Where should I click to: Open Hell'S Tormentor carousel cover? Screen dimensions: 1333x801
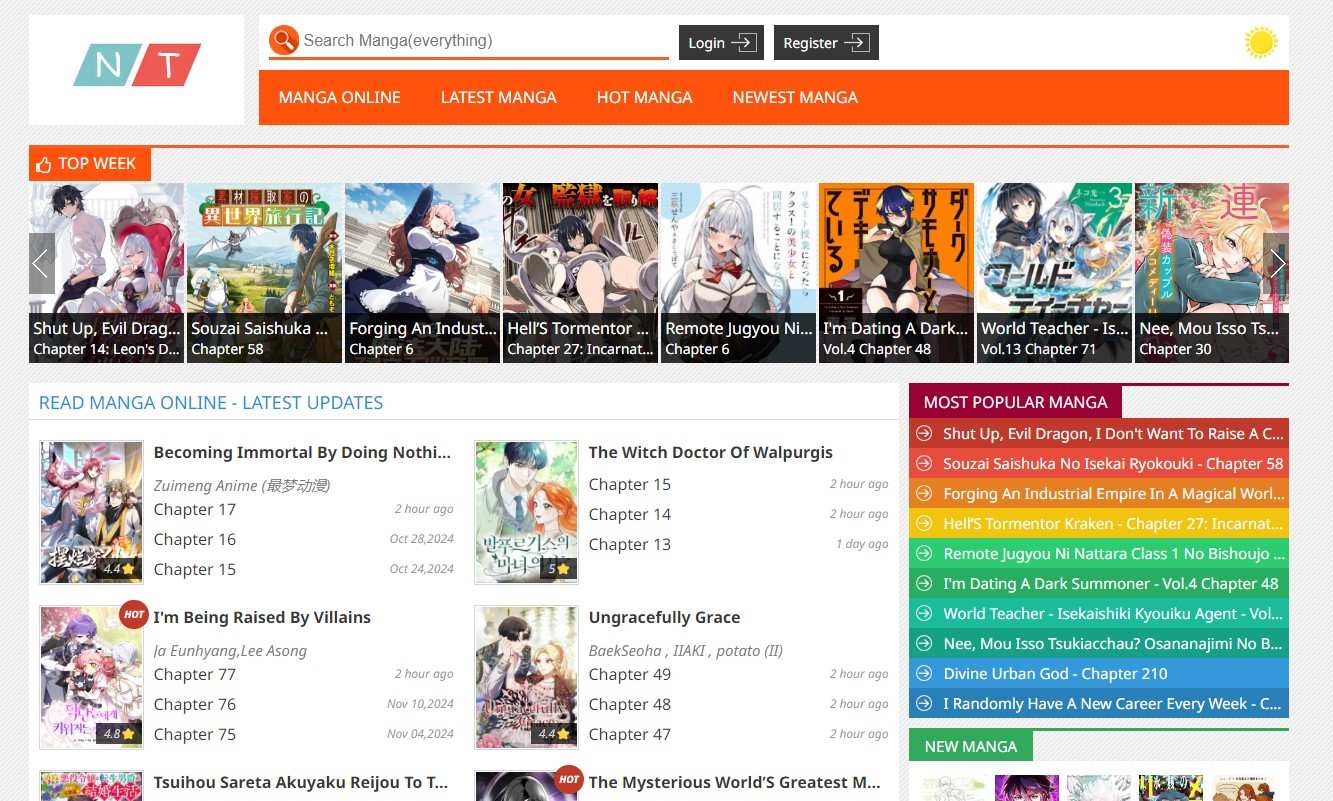(x=581, y=272)
